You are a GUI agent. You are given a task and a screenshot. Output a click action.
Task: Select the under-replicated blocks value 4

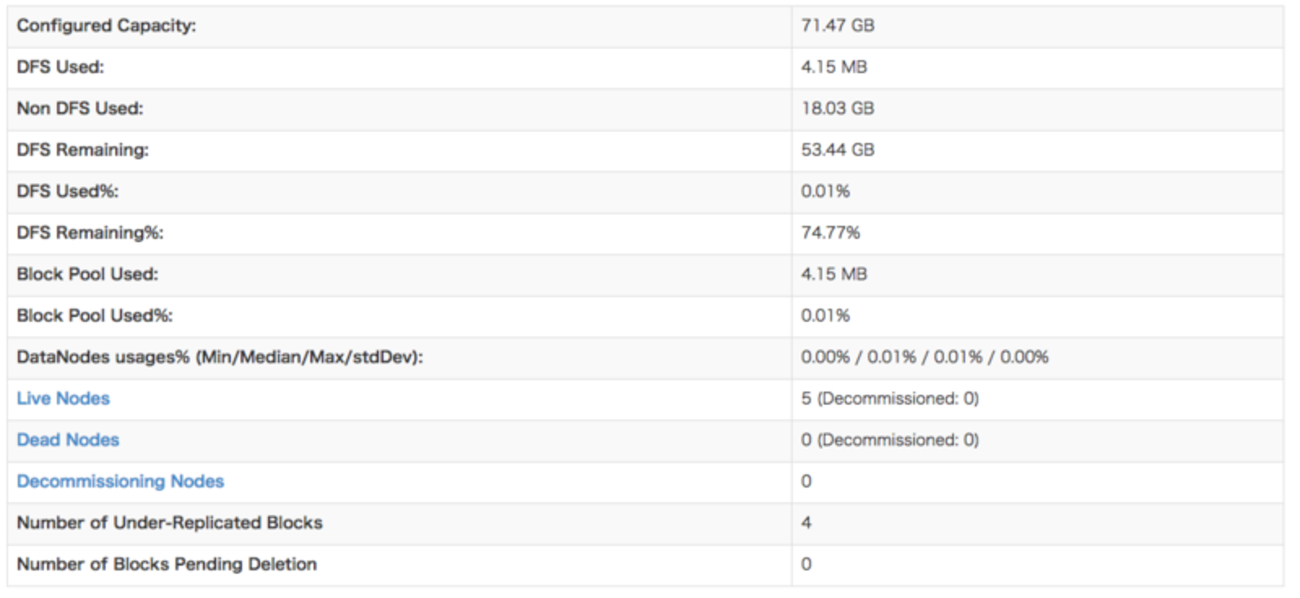[x=806, y=523]
